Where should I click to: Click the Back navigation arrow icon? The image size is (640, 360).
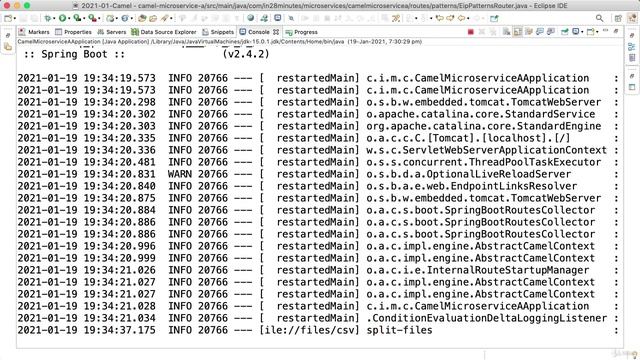coord(461,18)
